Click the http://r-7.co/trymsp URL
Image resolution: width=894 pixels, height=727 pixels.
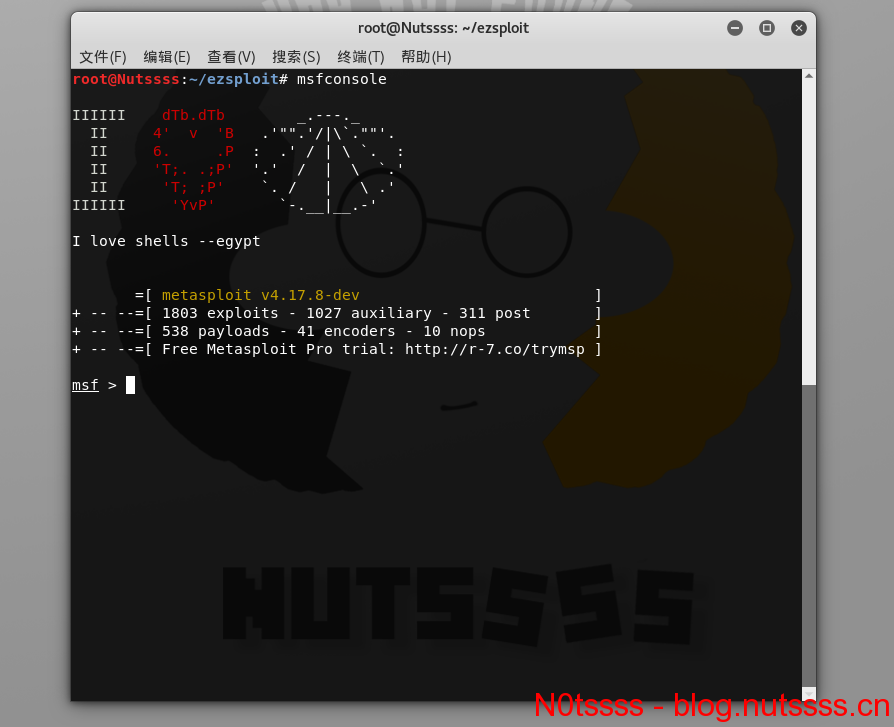tap(494, 349)
